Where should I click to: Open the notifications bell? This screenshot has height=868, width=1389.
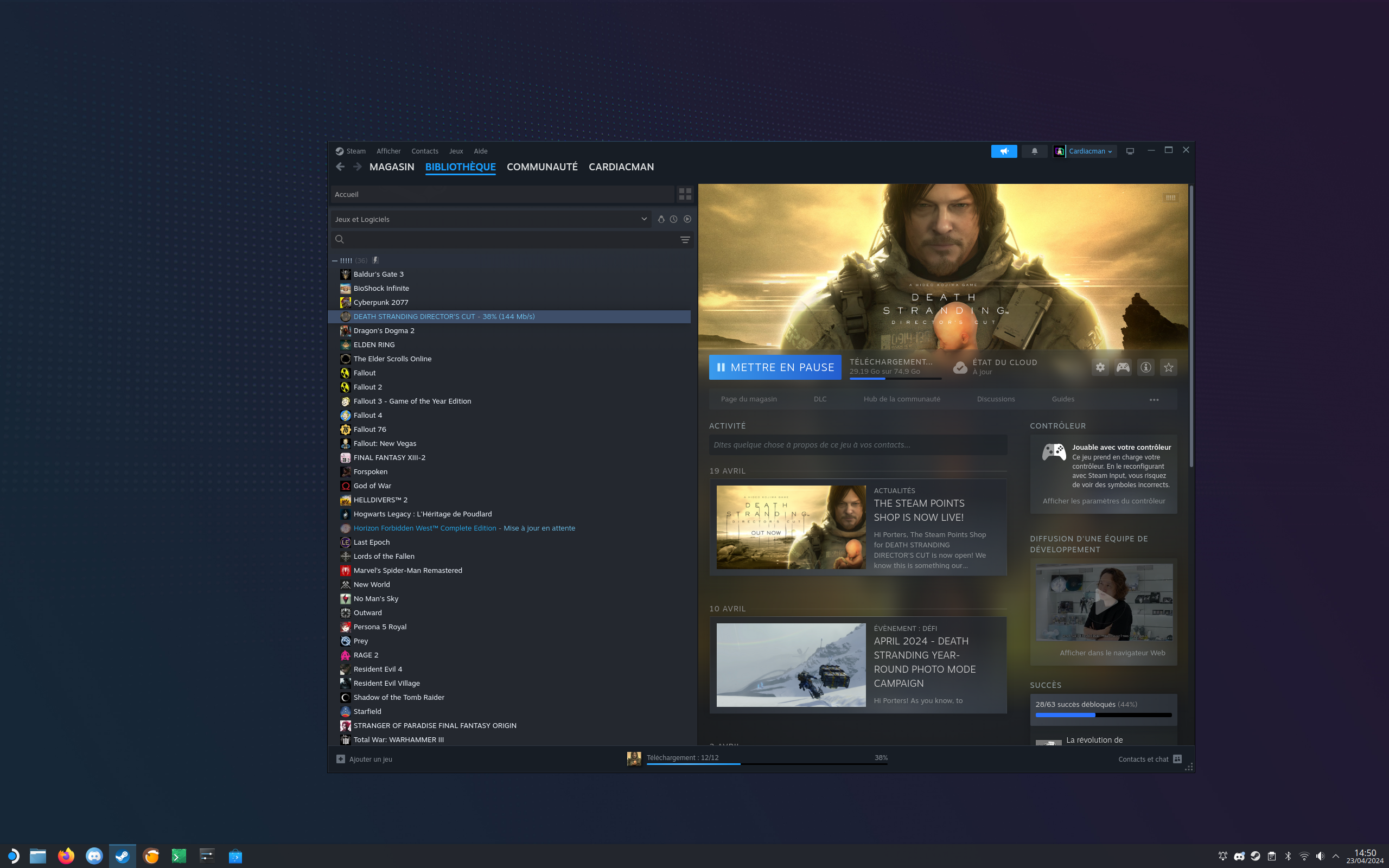point(1034,151)
